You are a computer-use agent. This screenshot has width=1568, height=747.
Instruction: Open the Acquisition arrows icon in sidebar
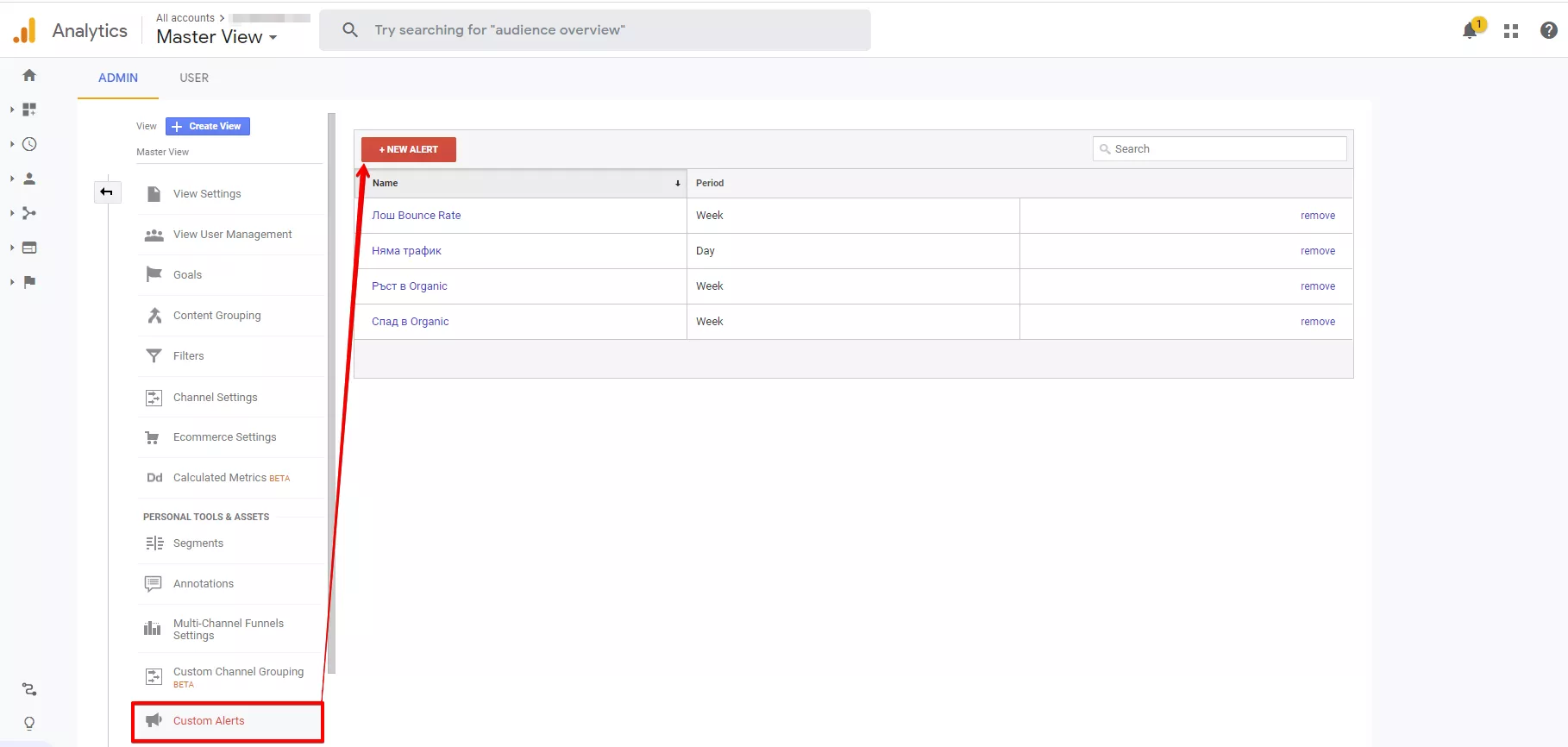tap(29, 213)
